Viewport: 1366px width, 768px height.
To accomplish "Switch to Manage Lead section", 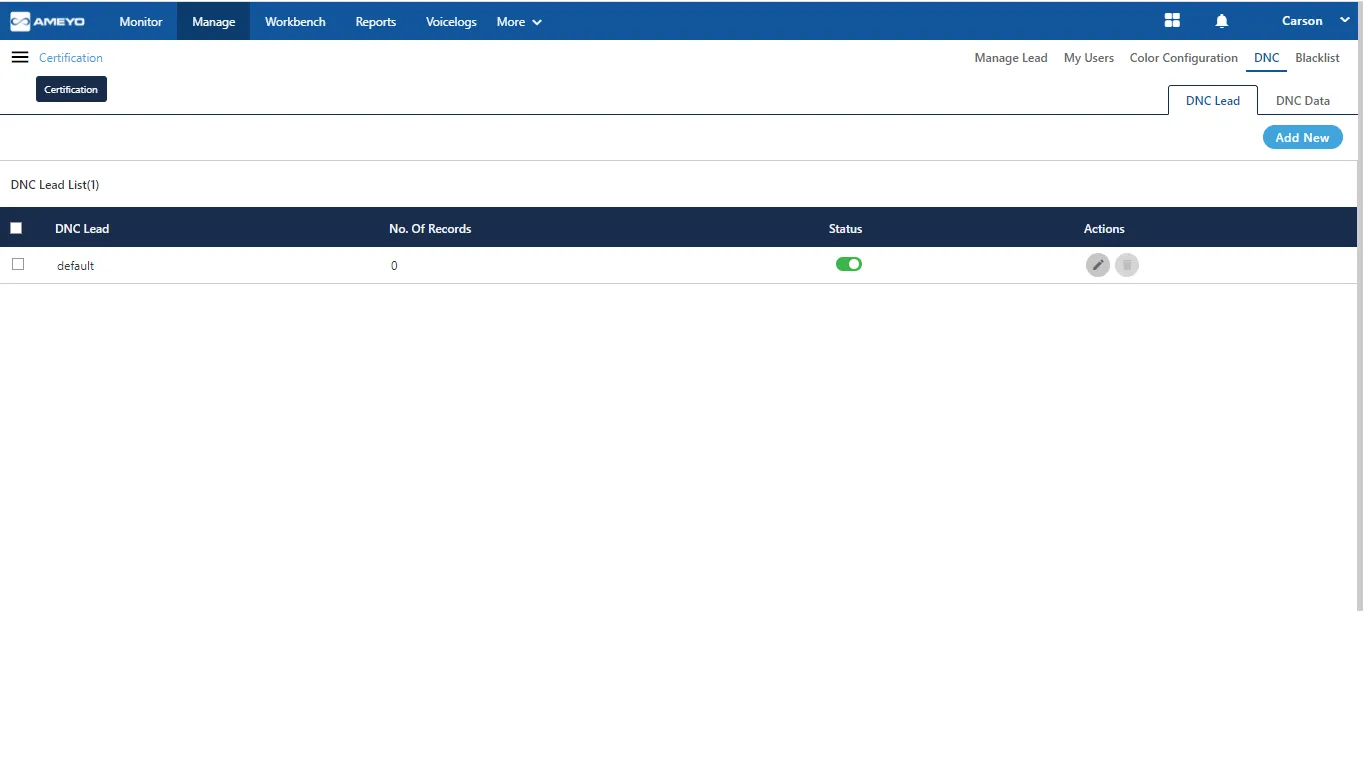I will pyautogui.click(x=1011, y=58).
